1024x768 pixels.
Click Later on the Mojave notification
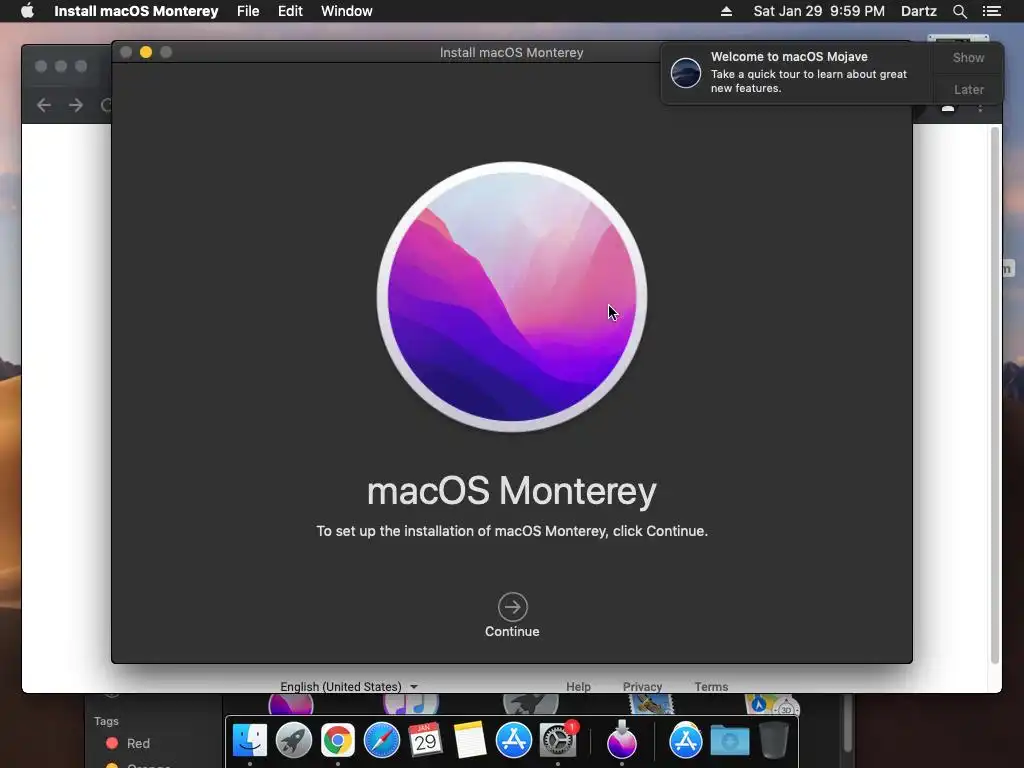968,89
